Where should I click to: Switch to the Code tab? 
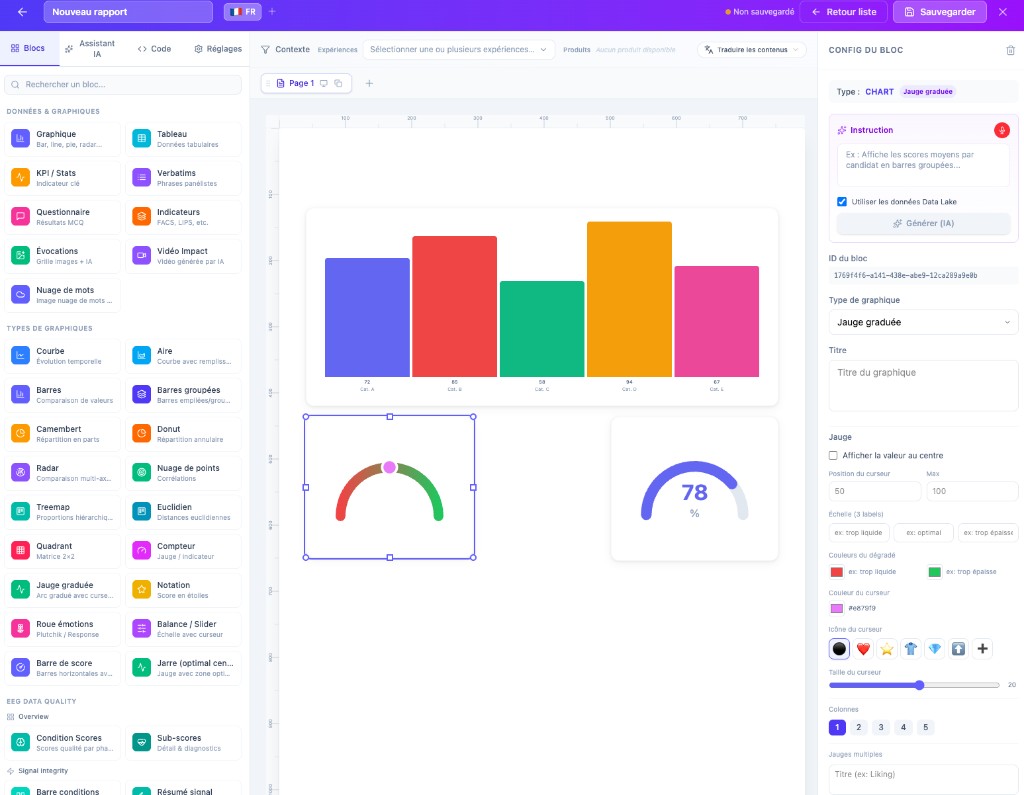(x=157, y=47)
